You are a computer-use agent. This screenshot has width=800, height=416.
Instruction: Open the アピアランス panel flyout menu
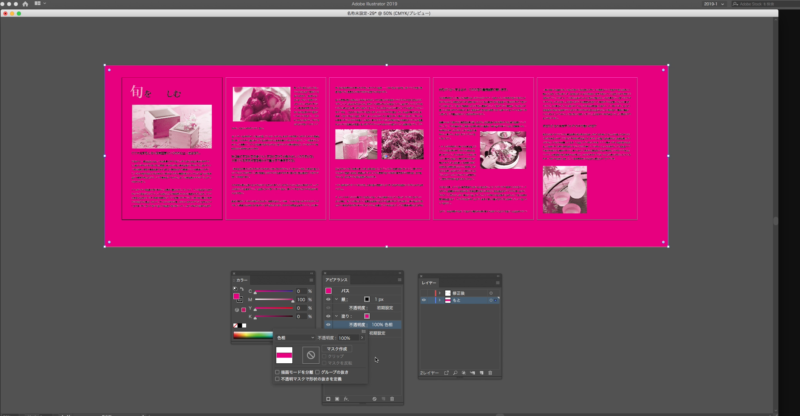tap(399, 280)
